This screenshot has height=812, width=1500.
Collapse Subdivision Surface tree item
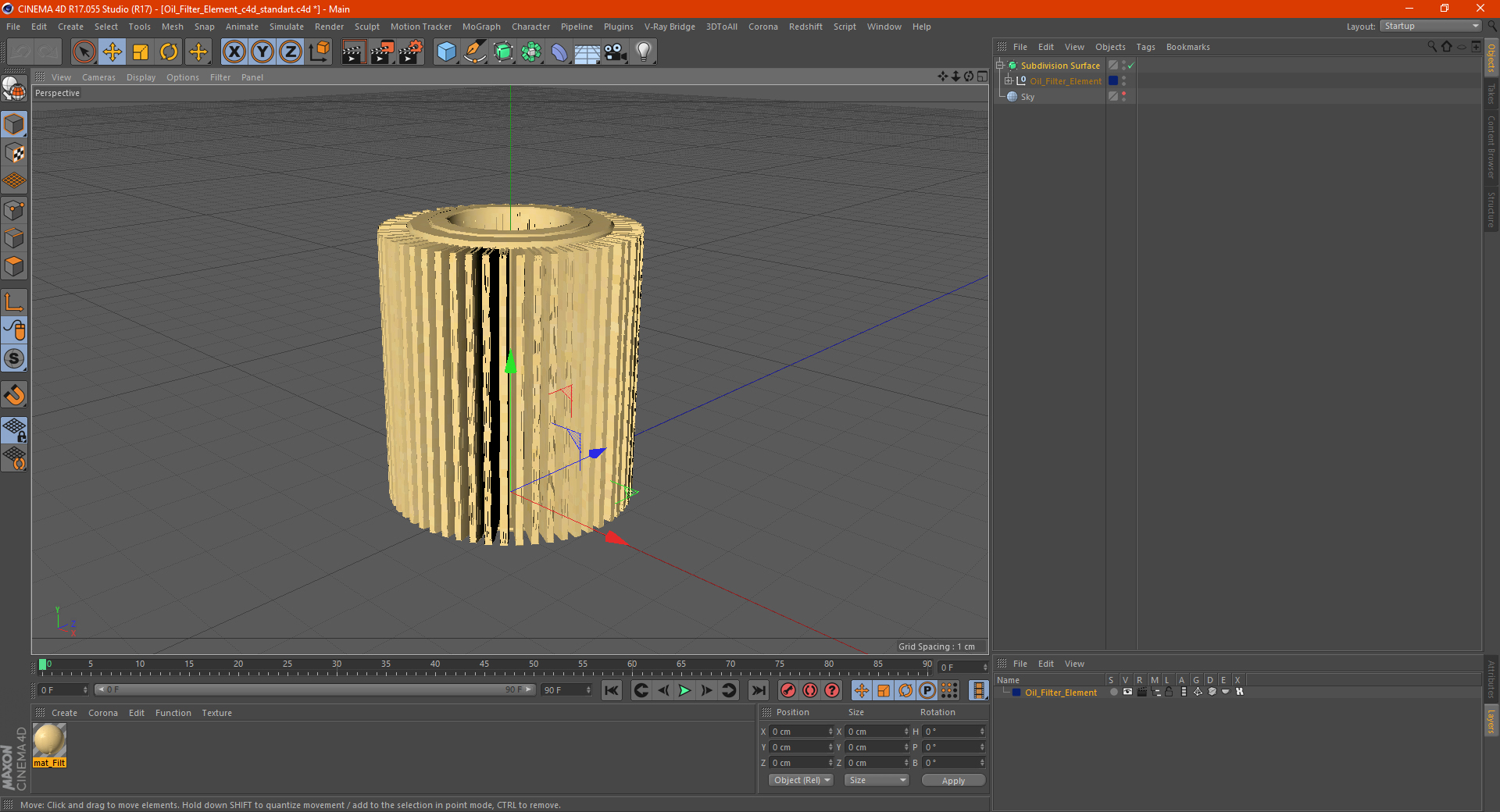point(999,66)
